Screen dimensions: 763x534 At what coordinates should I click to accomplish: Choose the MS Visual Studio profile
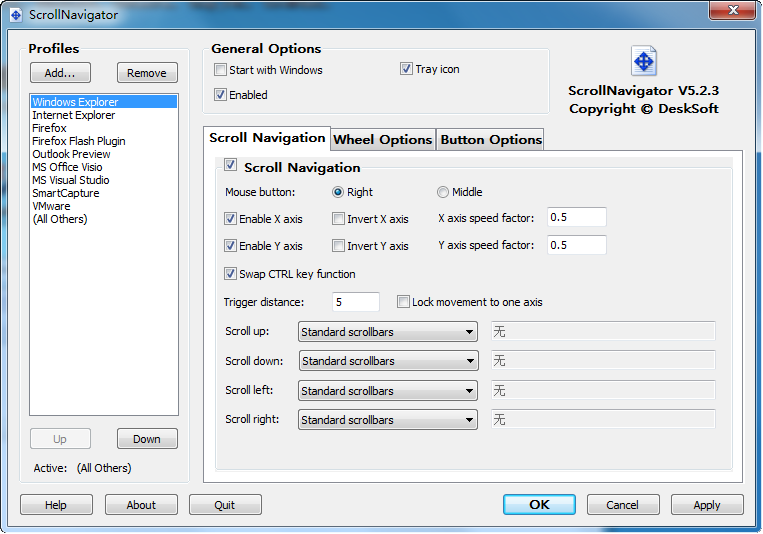tap(71, 180)
